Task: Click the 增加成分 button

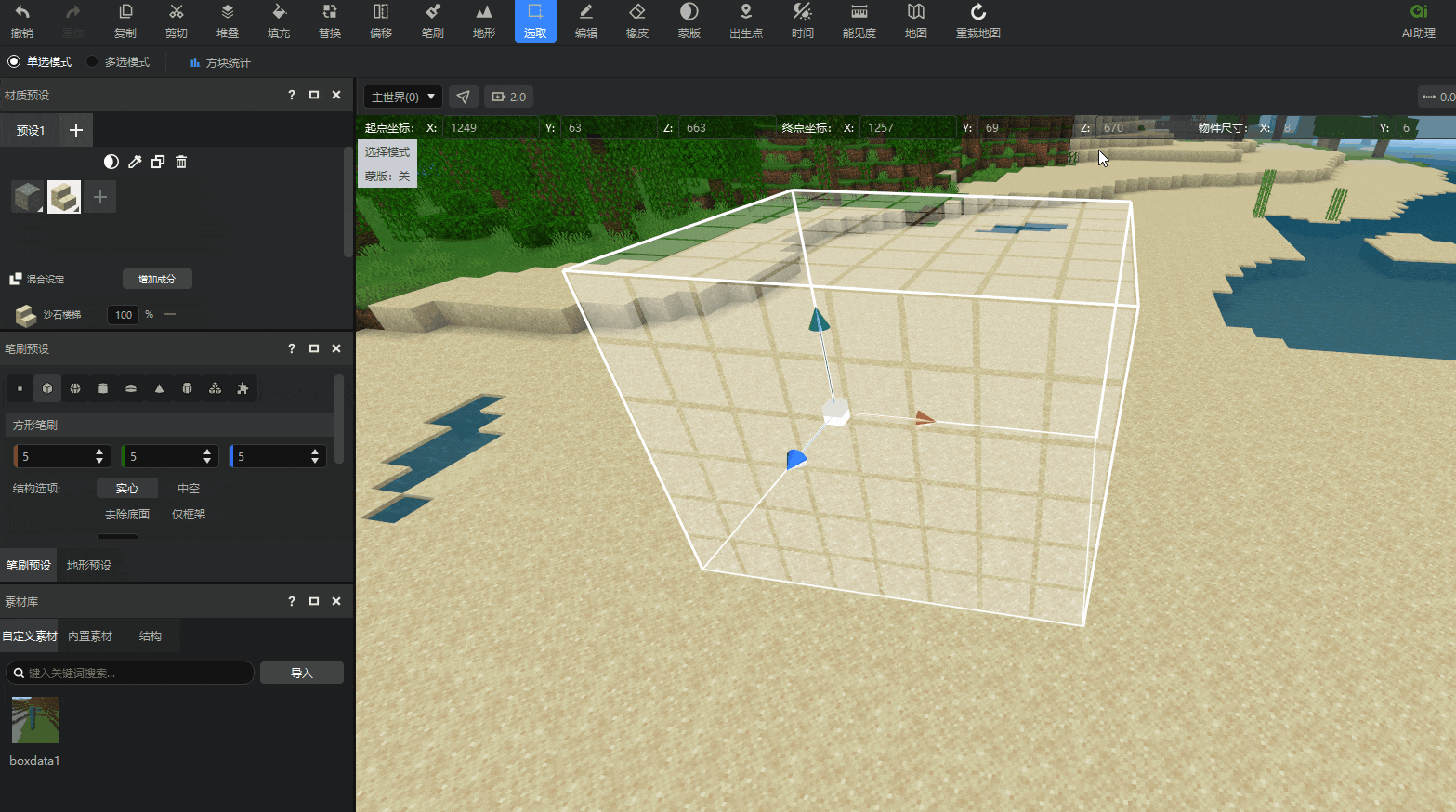Action: click(x=157, y=279)
